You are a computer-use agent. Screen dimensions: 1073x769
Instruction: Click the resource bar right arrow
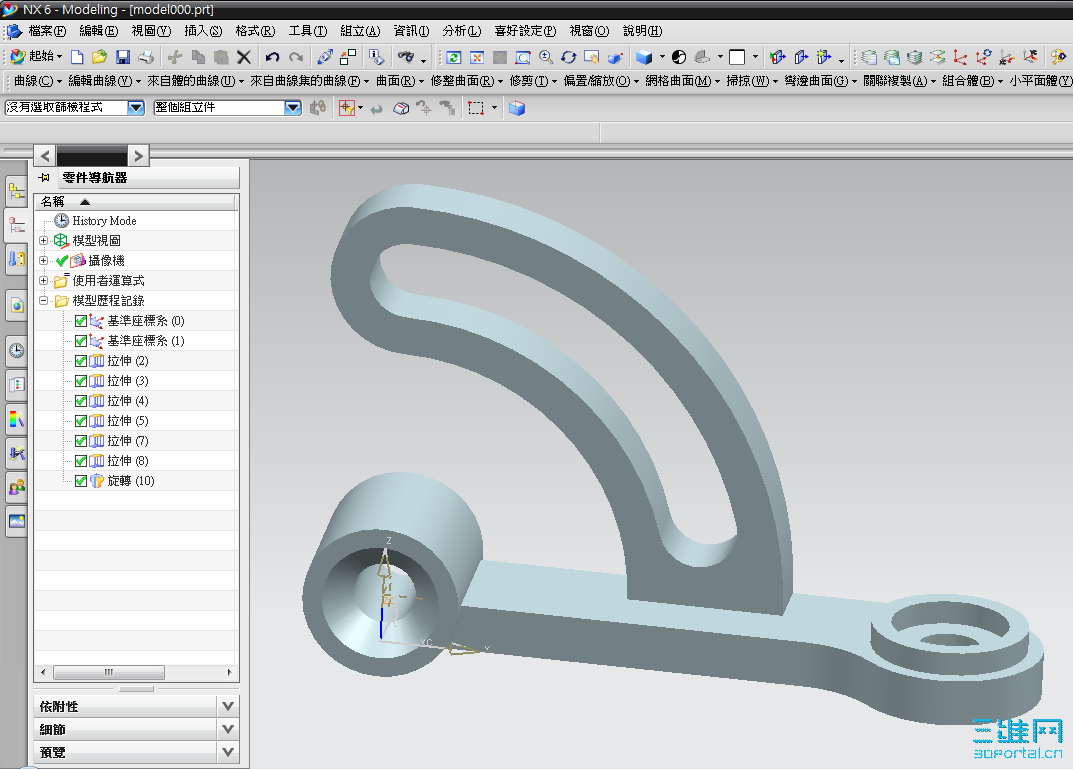138,156
